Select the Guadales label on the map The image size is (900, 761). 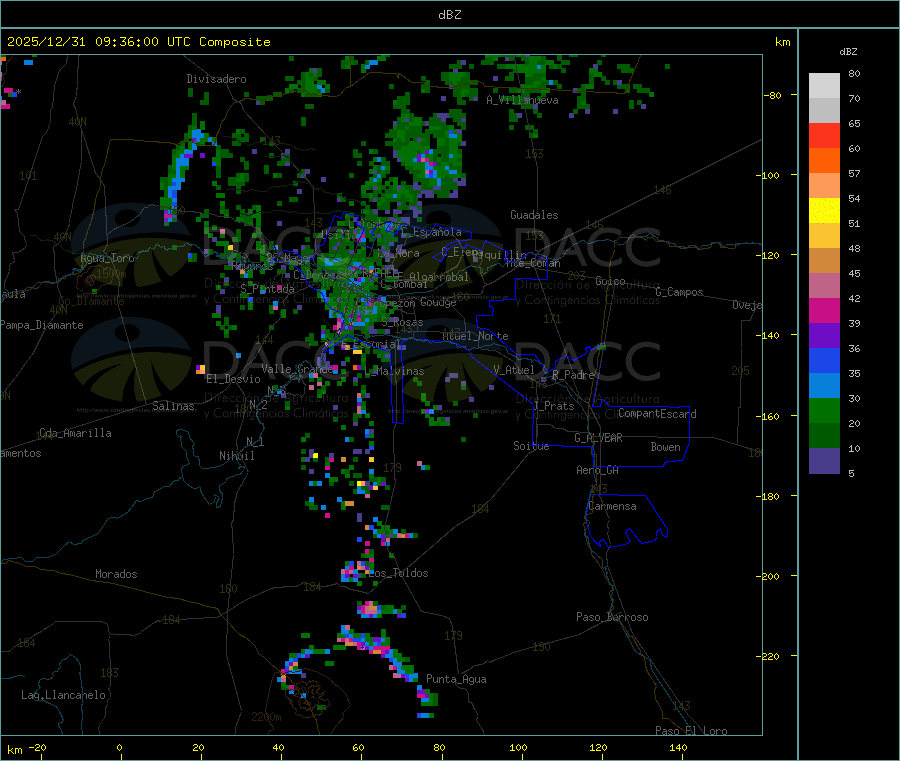click(x=534, y=215)
